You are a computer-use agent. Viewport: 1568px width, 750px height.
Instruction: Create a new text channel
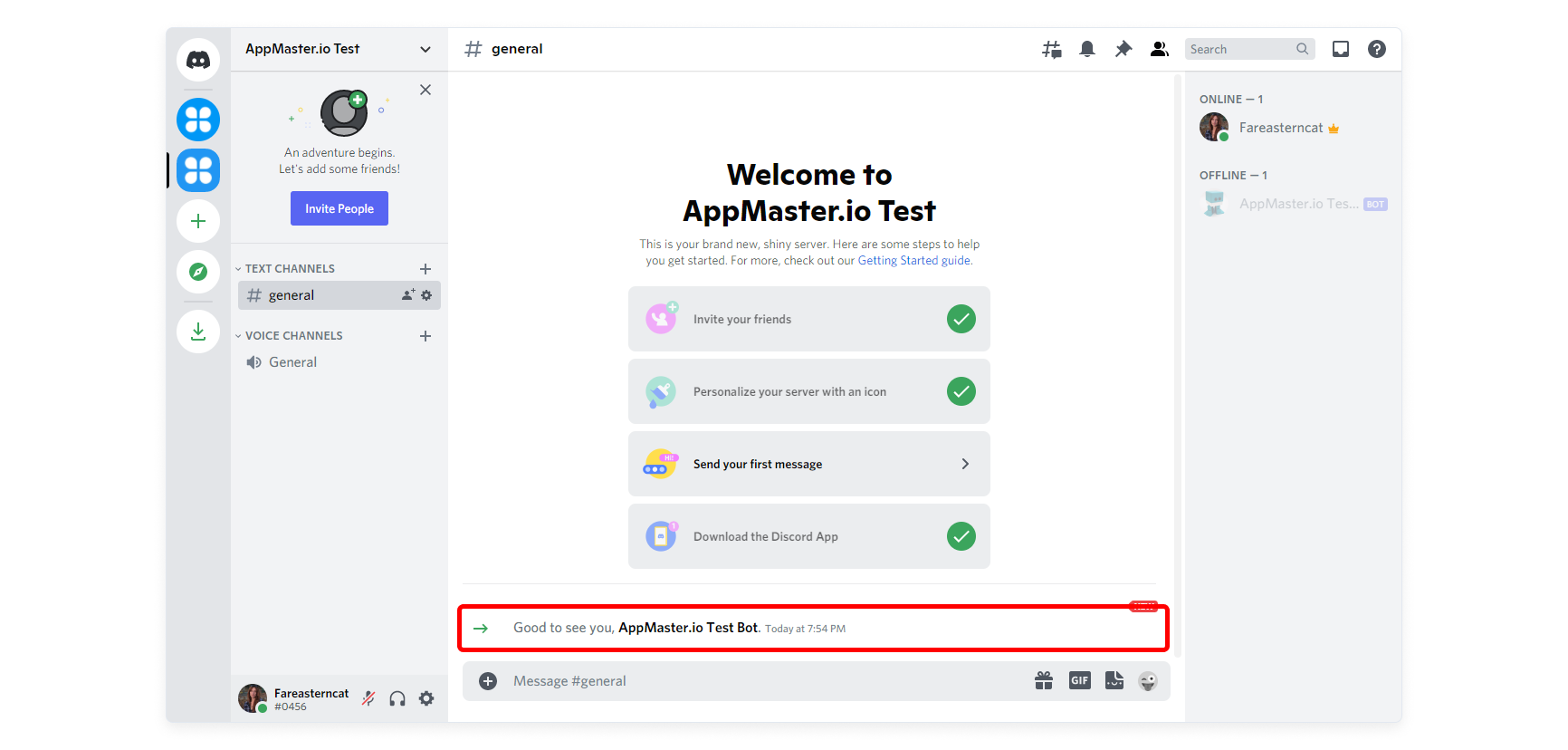425,269
